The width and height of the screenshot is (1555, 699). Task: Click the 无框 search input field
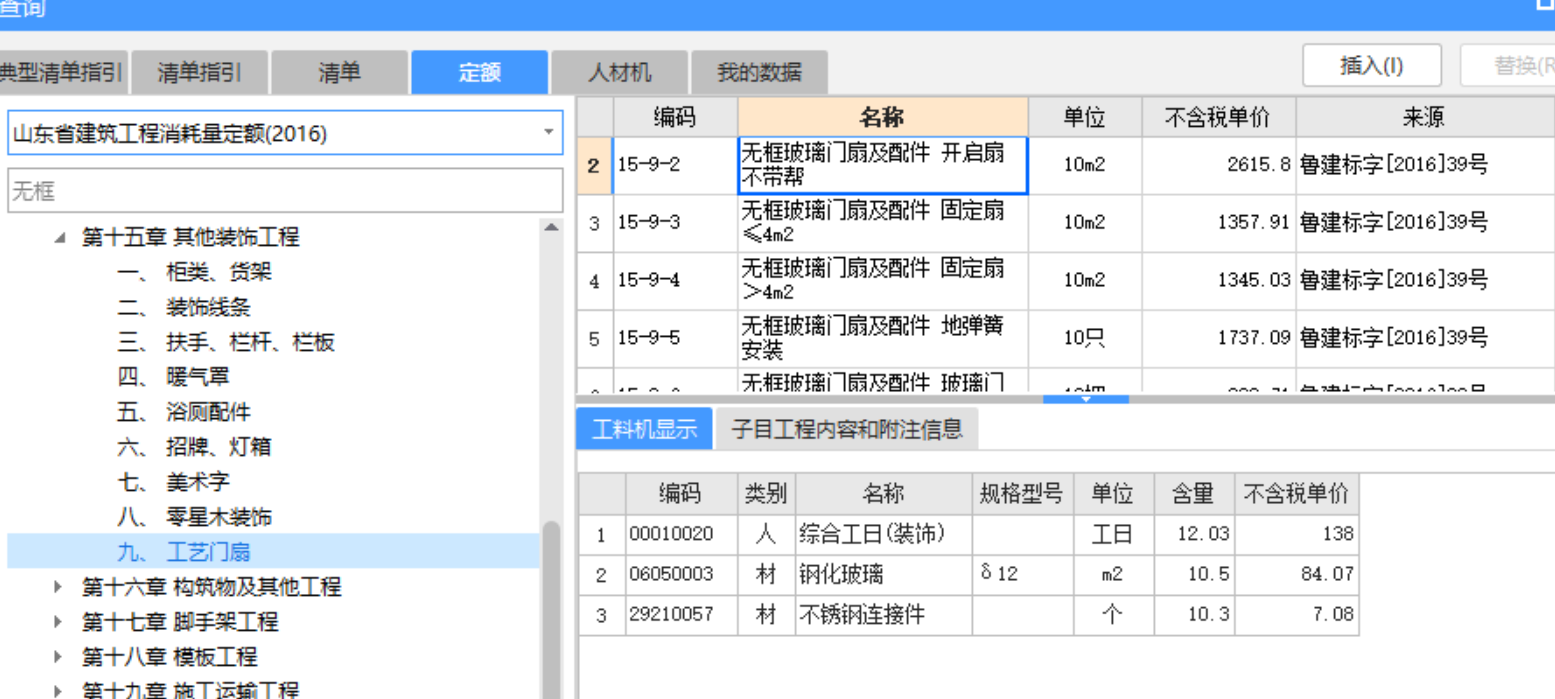[285, 190]
